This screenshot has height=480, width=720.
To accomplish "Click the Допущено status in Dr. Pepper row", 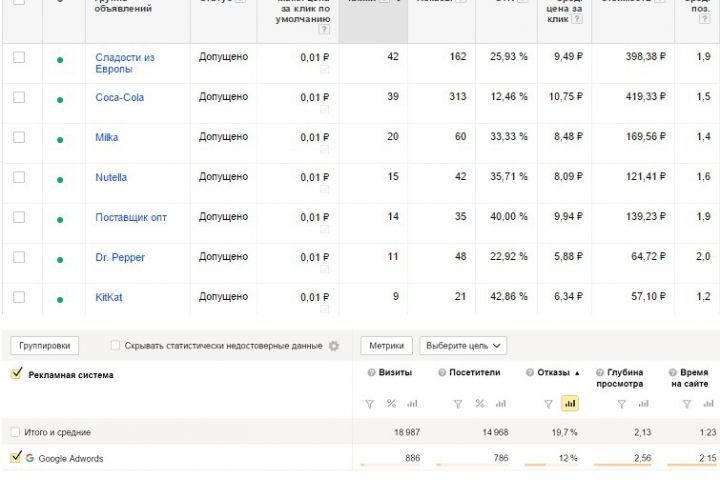I will pos(223,256).
